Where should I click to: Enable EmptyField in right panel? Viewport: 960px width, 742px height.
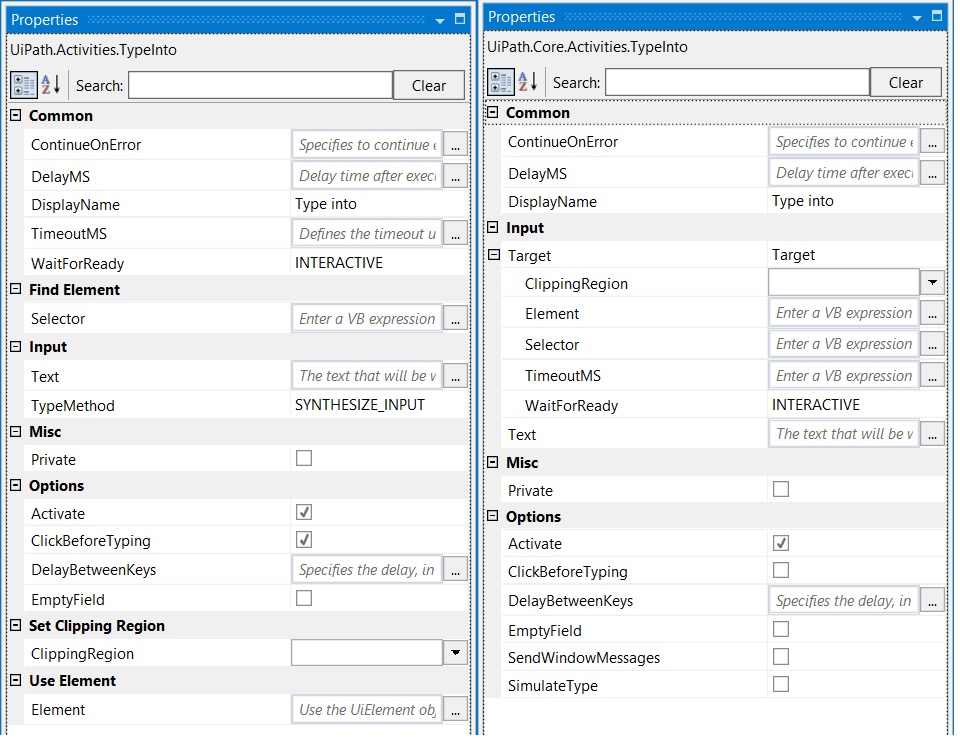[781, 629]
